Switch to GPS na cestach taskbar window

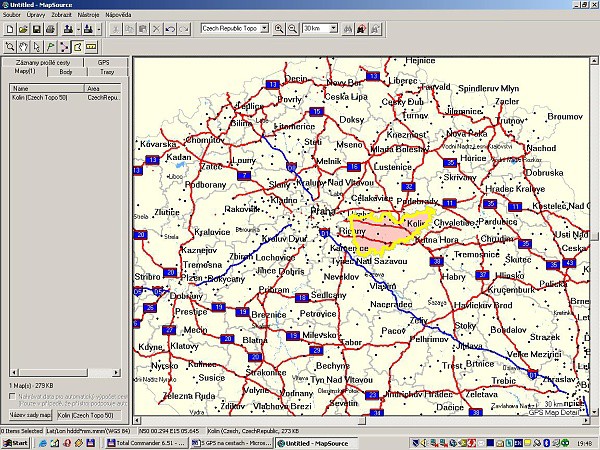click(x=232, y=443)
